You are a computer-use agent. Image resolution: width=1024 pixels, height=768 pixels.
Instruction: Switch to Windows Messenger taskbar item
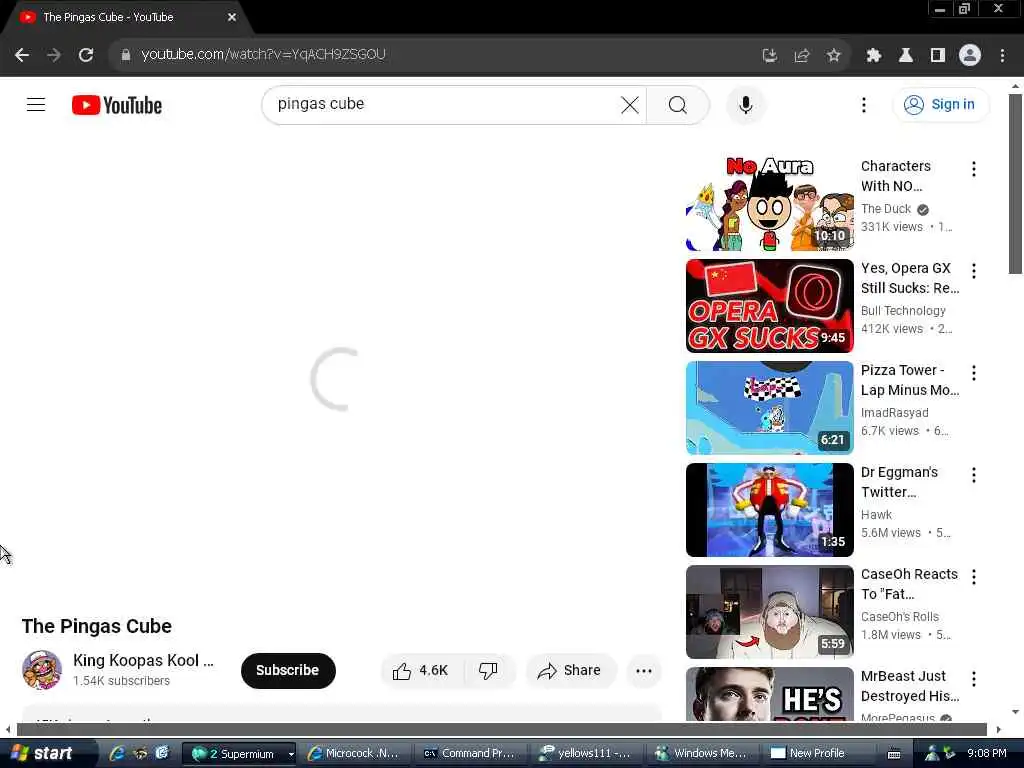click(x=701, y=754)
